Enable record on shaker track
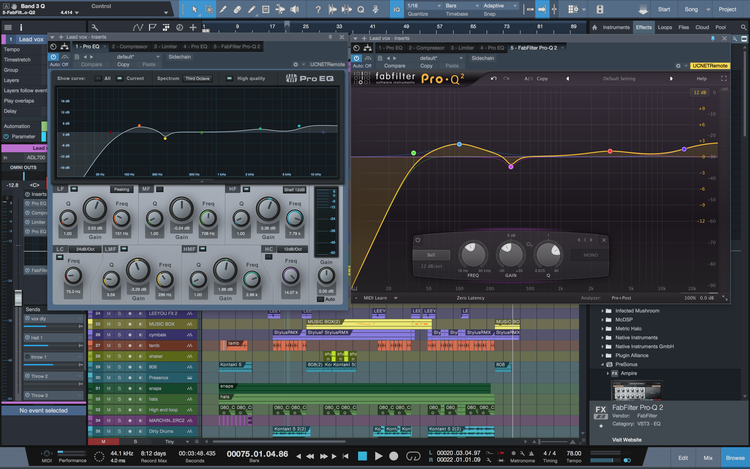 tap(130, 356)
